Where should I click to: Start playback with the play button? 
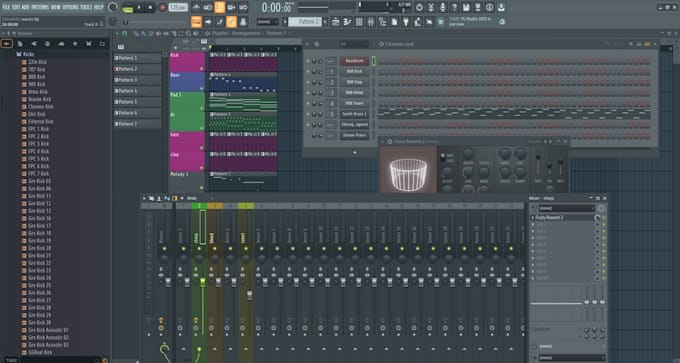tap(139, 7)
